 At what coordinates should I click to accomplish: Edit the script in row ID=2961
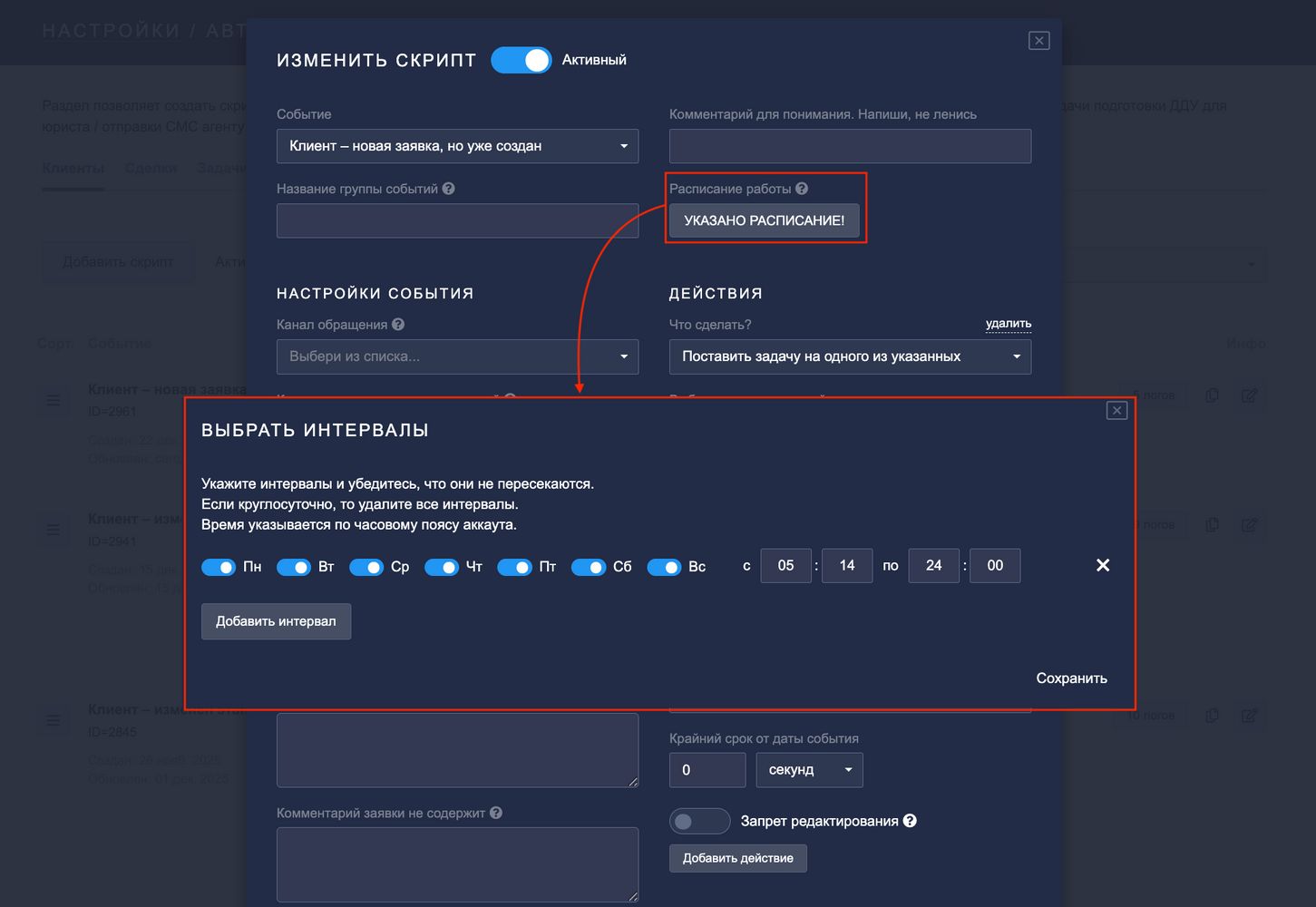tap(1250, 395)
